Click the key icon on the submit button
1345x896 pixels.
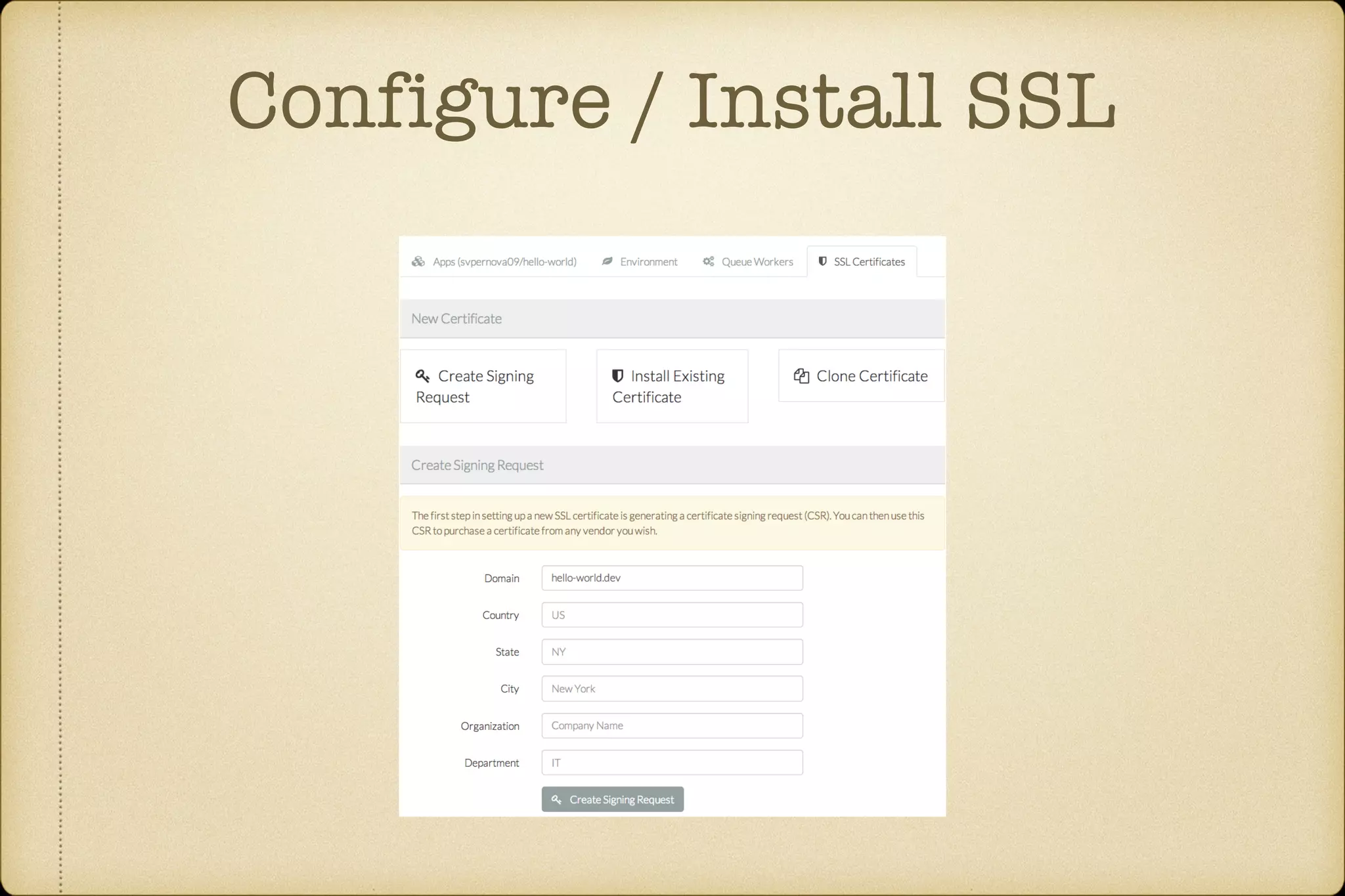[556, 800]
